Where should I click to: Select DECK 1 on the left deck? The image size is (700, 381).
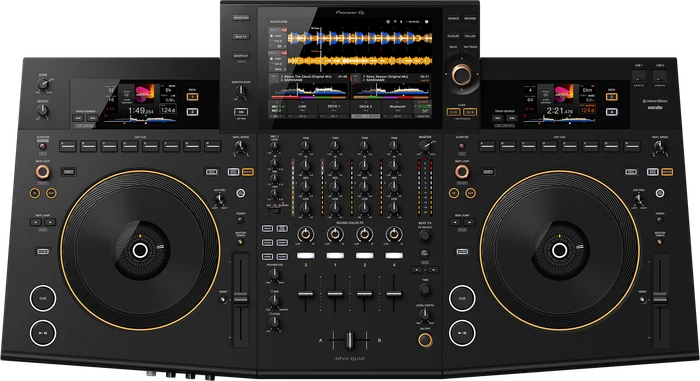tap(192, 96)
